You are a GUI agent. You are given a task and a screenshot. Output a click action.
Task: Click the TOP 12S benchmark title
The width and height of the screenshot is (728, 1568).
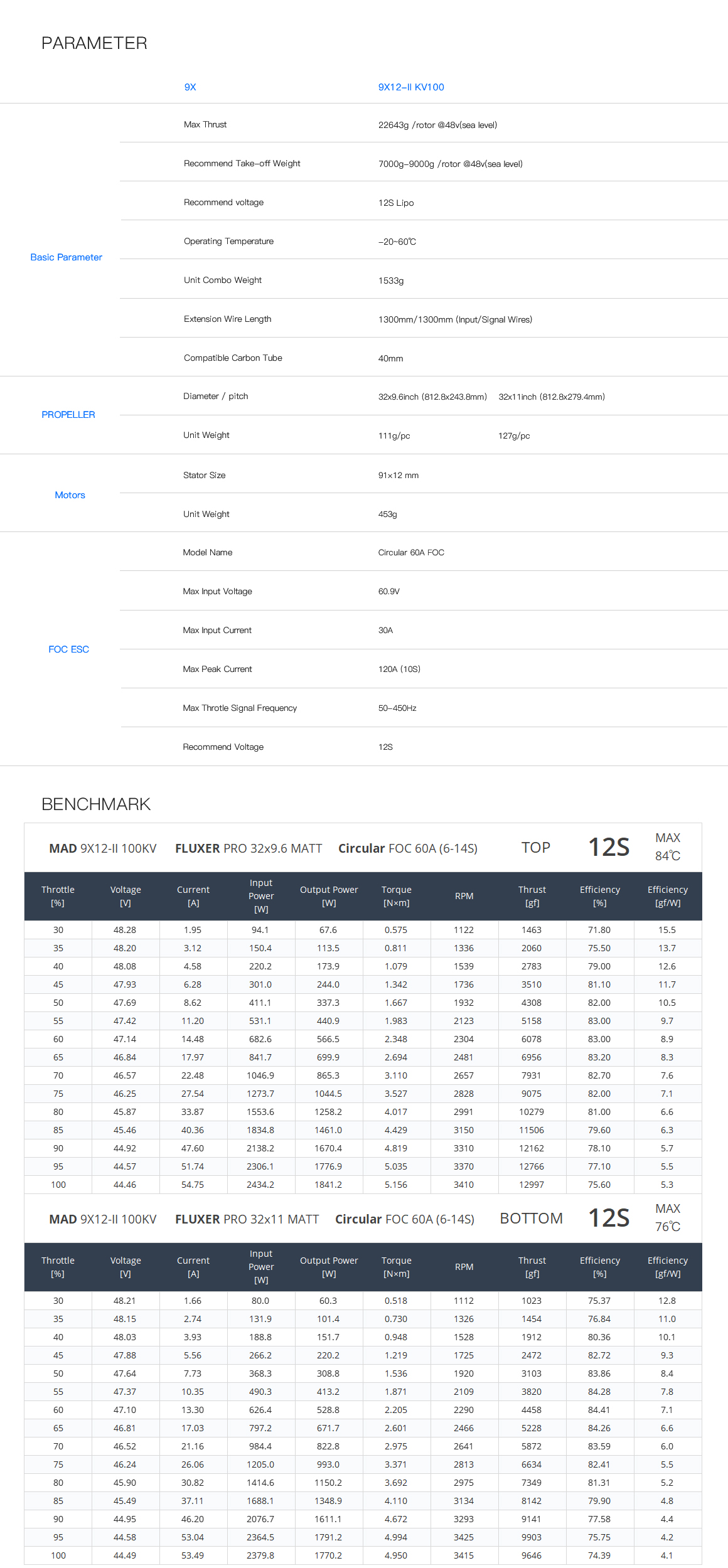coord(575,848)
